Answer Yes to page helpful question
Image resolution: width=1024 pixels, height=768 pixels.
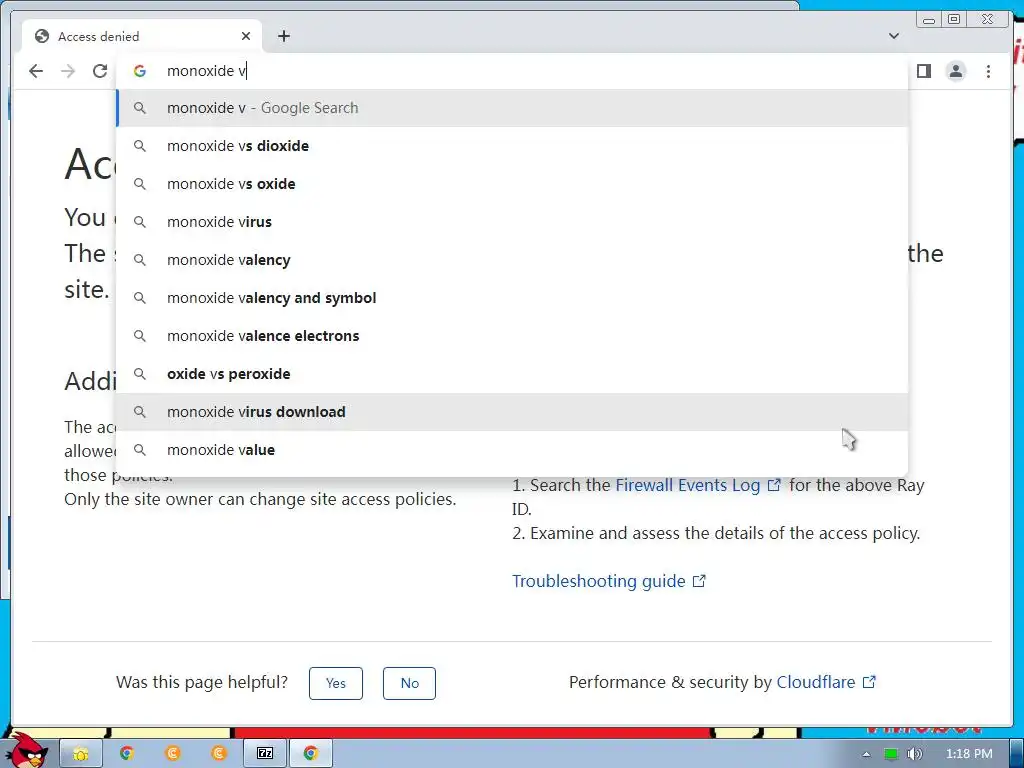click(336, 683)
